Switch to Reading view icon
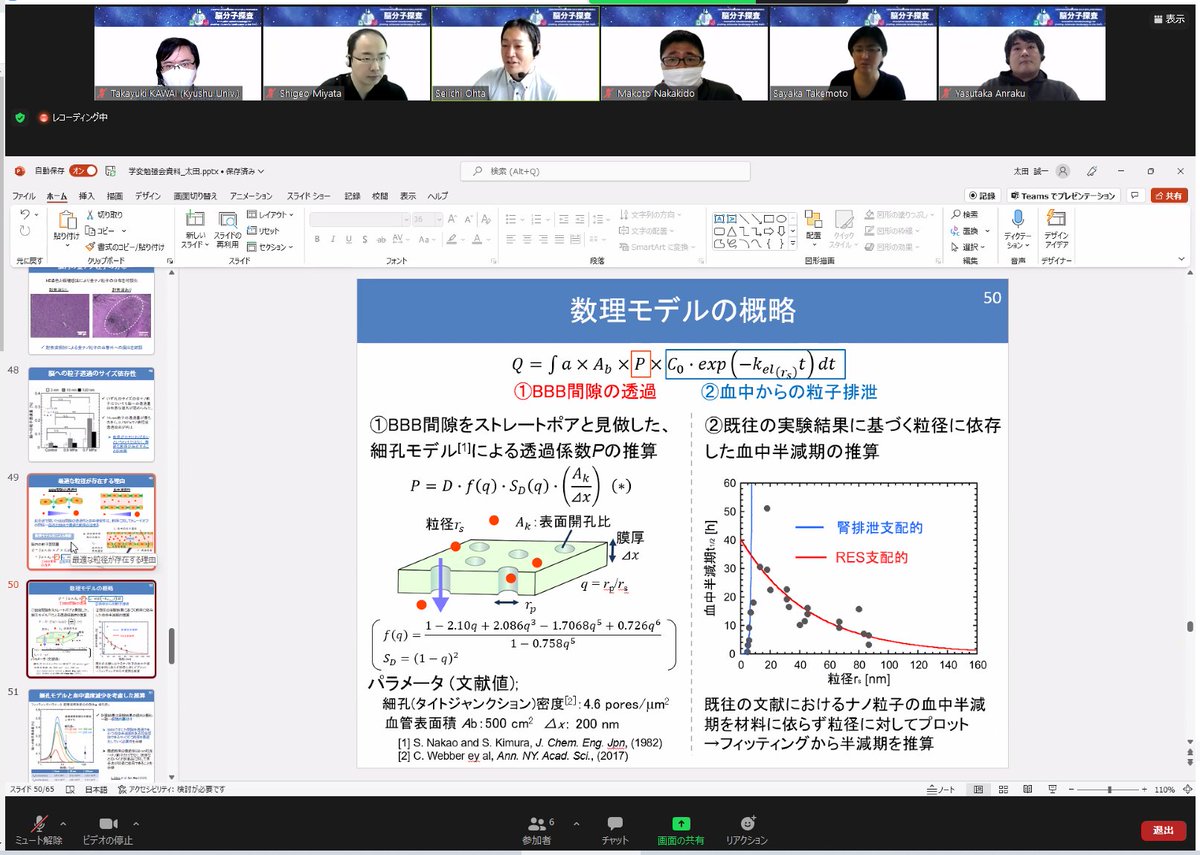1200x855 pixels. [1029, 789]
